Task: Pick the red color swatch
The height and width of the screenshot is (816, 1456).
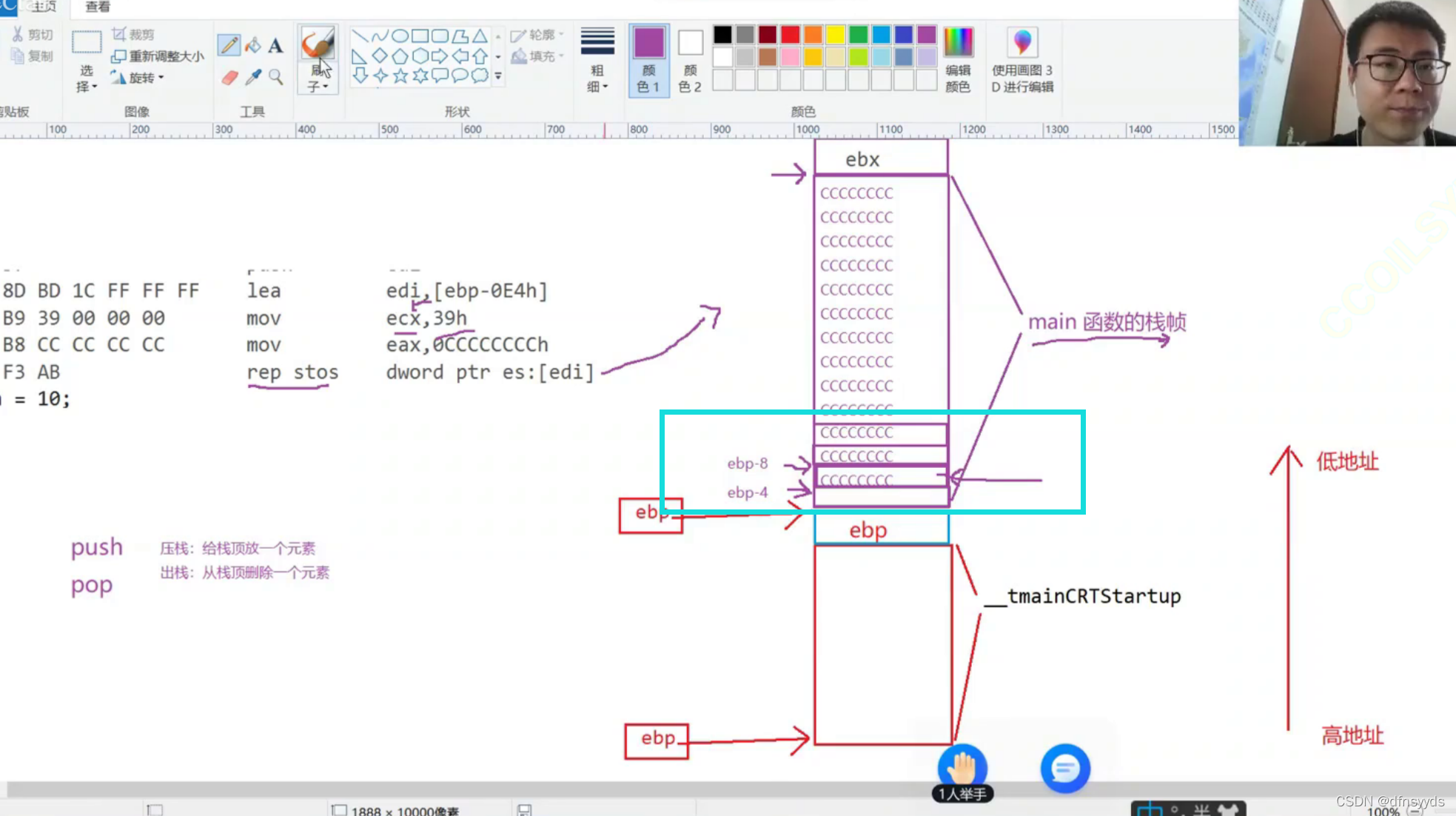Action: click(x=790, y=35)
